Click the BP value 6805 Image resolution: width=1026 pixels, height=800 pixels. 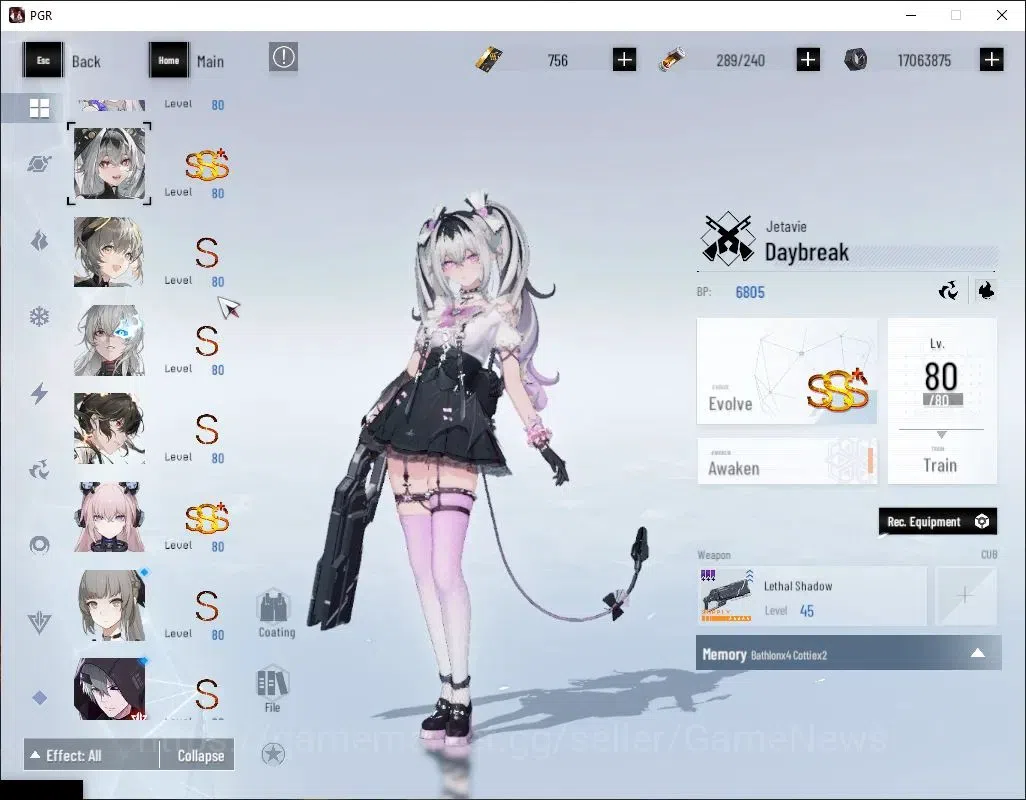[750, 292]
